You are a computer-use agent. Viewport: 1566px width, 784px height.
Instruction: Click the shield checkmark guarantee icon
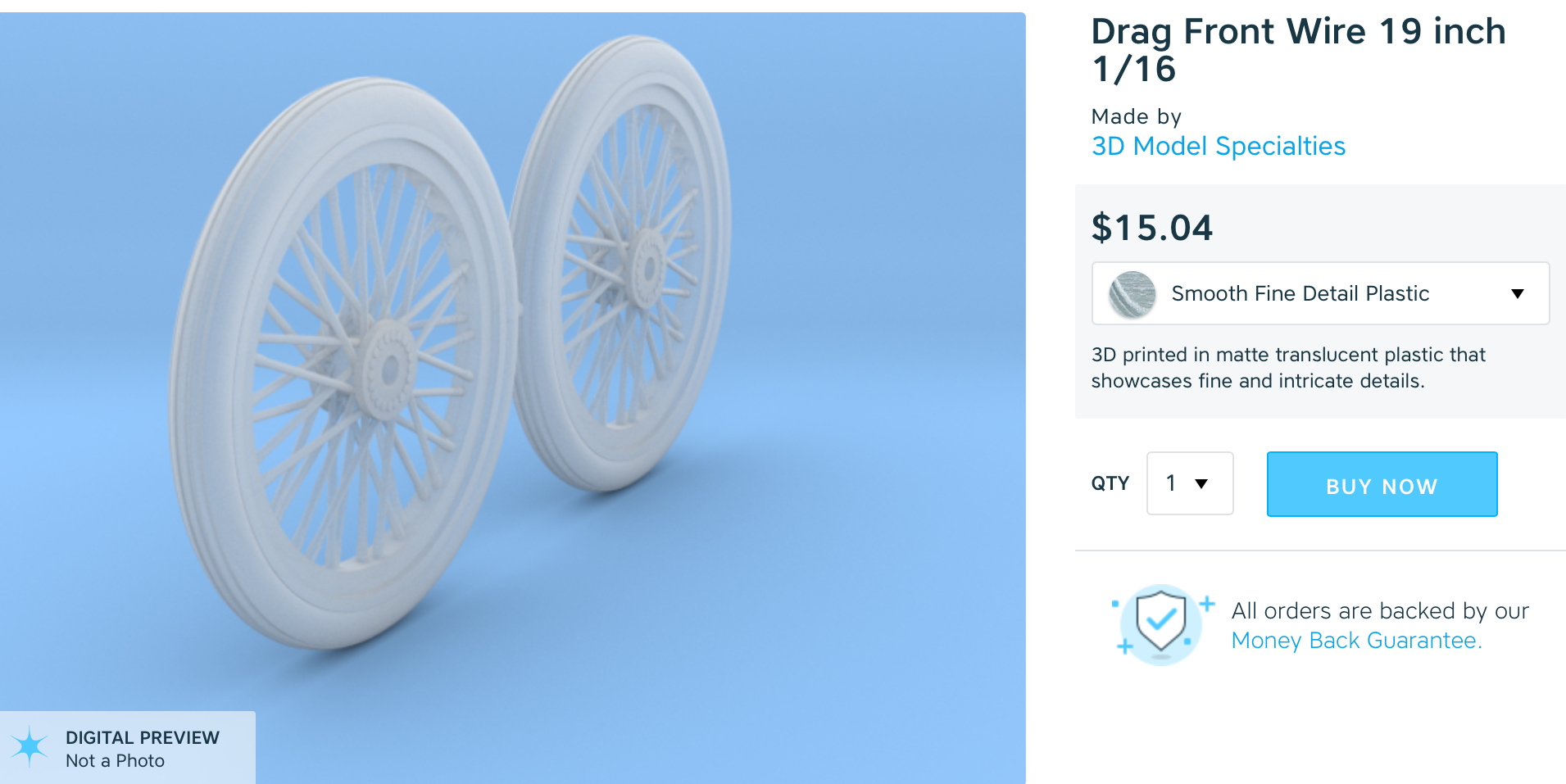coord(1161,625)
